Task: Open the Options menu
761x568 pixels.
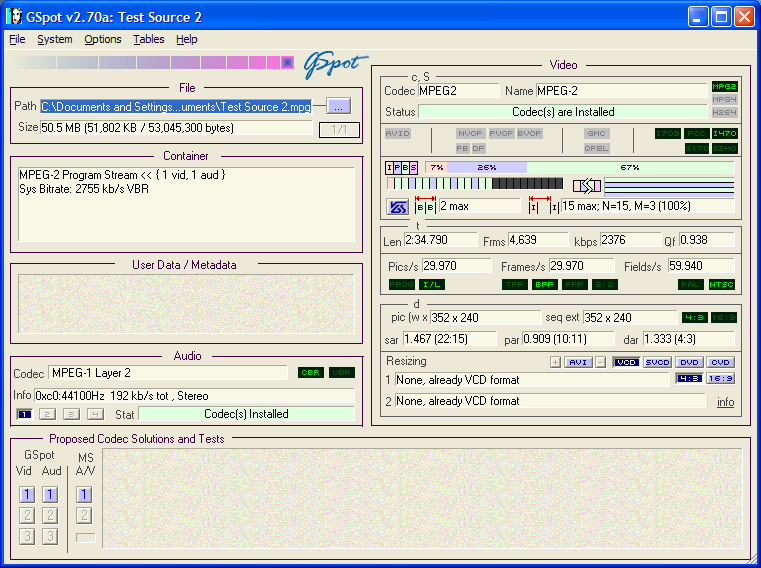Action: [x=103, y=39]
